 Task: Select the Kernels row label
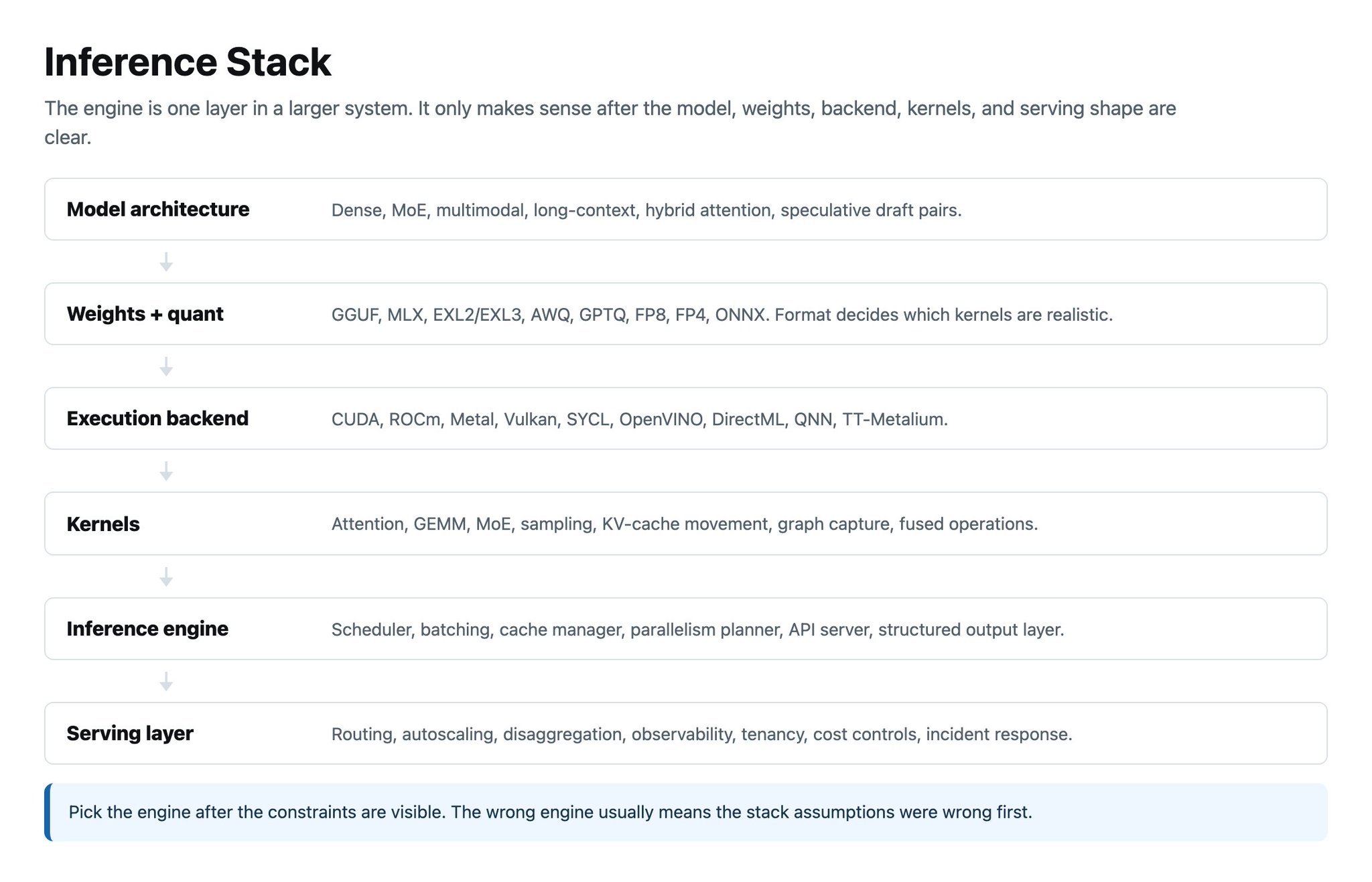pos(103,524)
